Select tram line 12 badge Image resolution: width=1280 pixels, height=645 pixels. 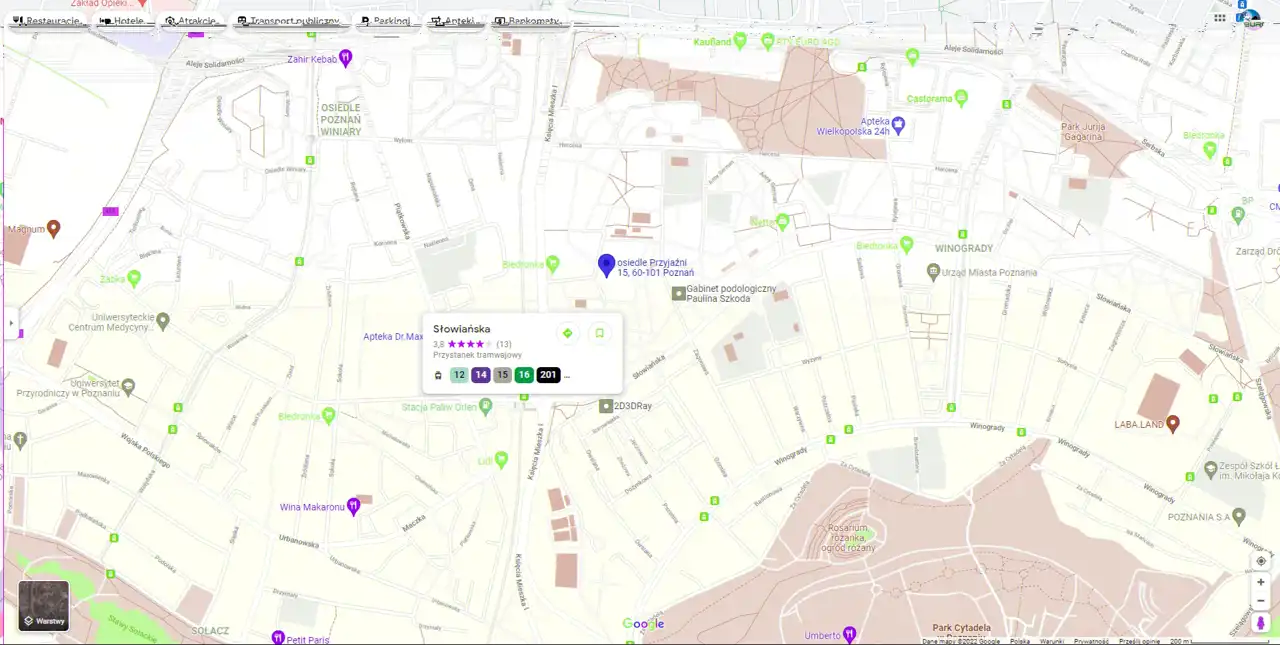pos(459,375)
